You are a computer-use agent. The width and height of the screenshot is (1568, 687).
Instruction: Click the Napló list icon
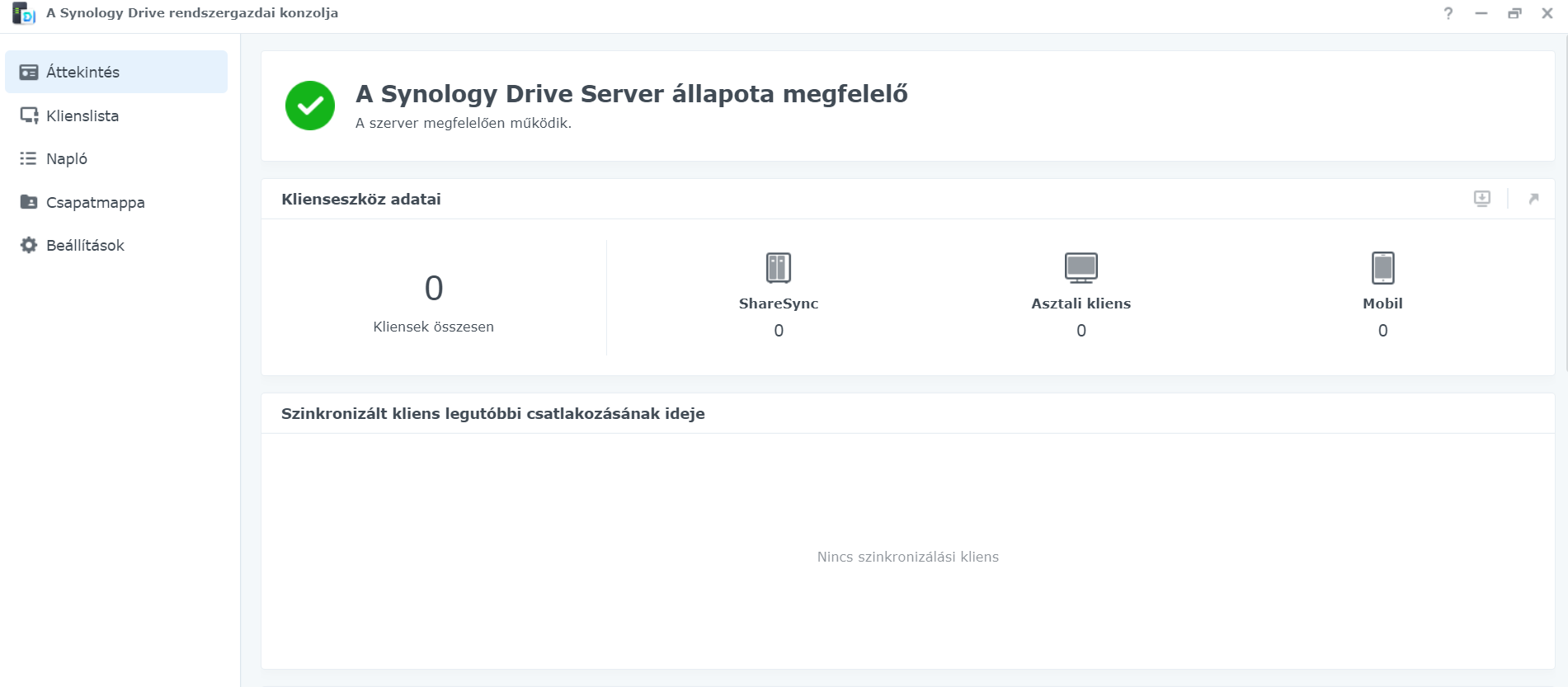pyautogui.click(x=29, y=158)
